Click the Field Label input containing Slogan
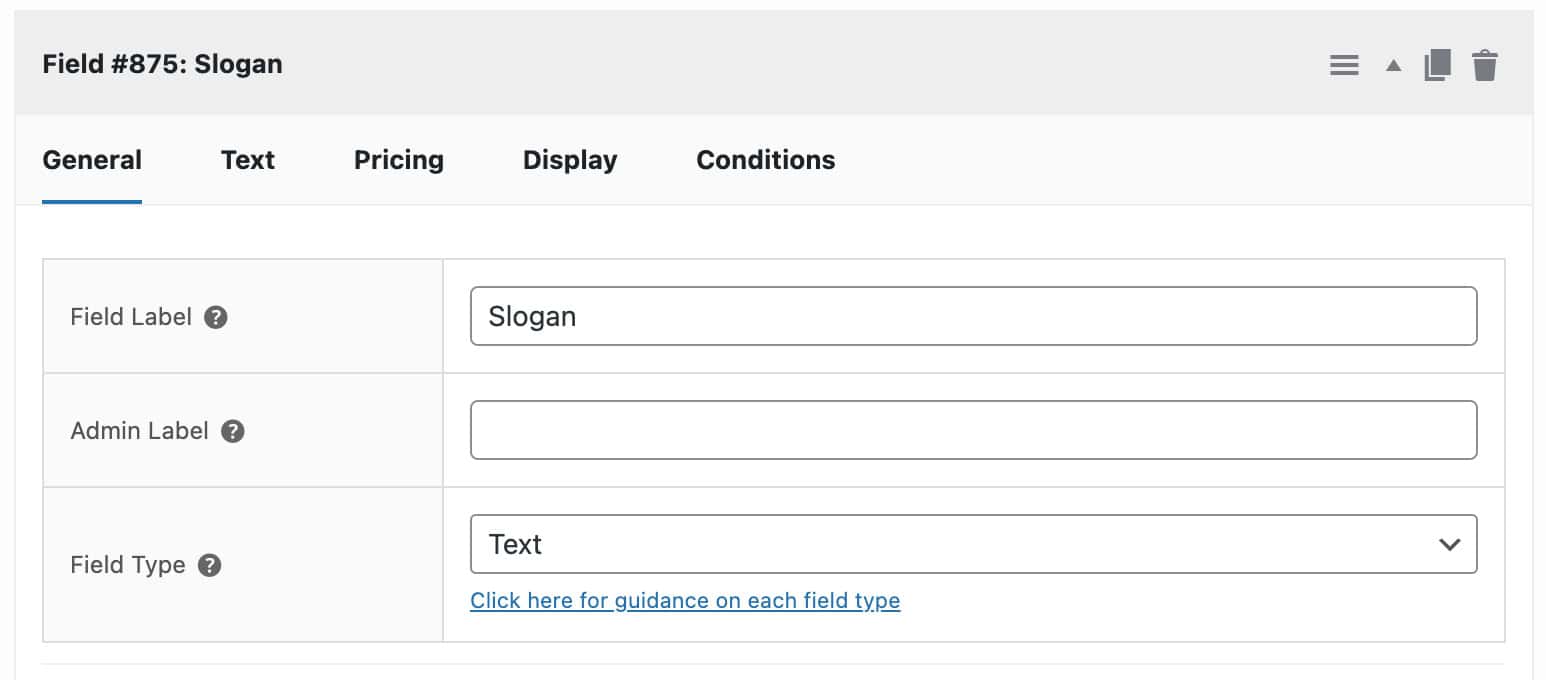This screenshot has height=680, width=1546. (974, 316)
